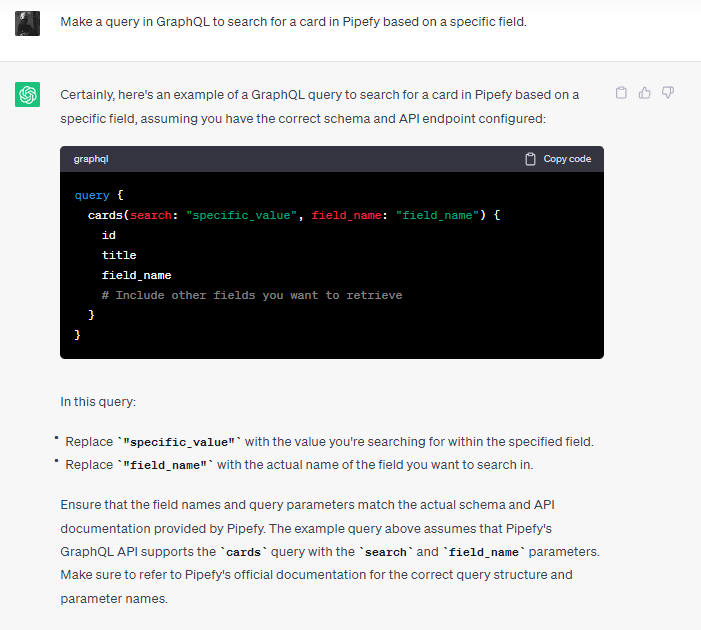Click "specific_value" string in the code block
Screen dimensions: 701x630
241,216
